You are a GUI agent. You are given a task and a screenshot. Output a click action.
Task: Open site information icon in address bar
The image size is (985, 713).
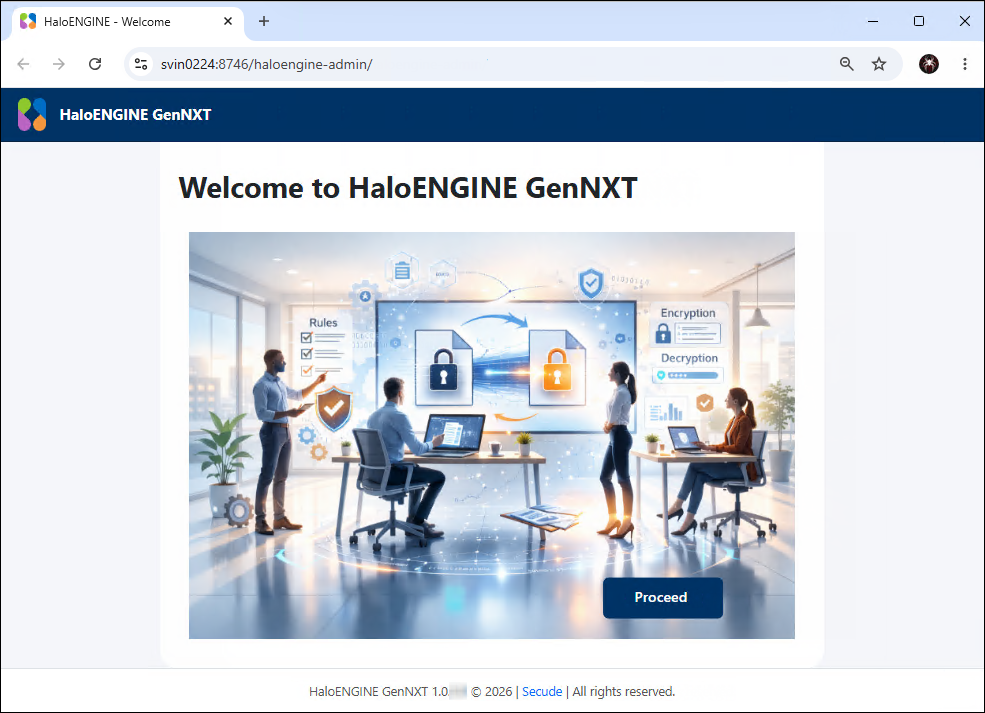tap(141, 64)
